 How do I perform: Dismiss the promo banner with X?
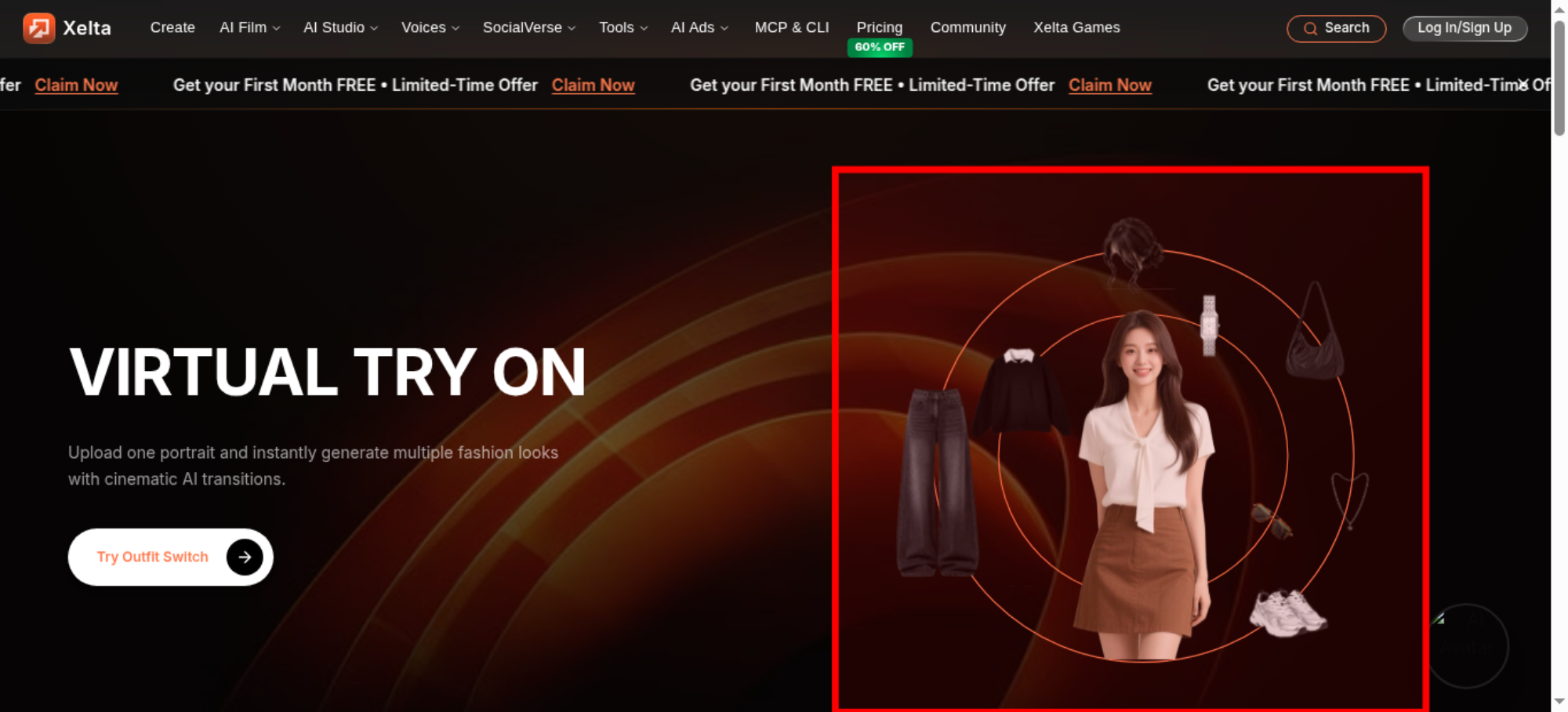[x=1523, y=85]
